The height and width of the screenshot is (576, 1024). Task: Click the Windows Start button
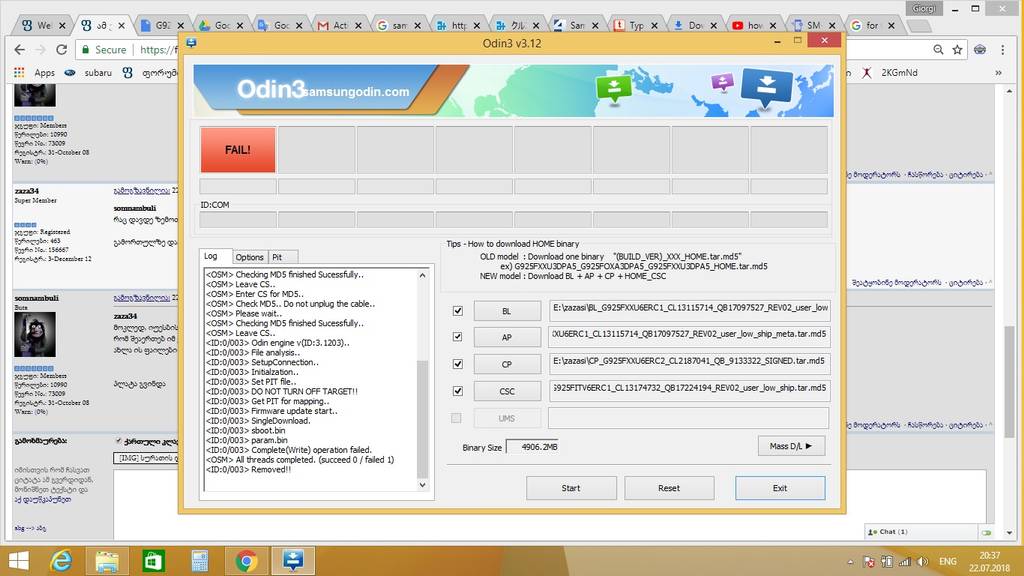(20, 560)
